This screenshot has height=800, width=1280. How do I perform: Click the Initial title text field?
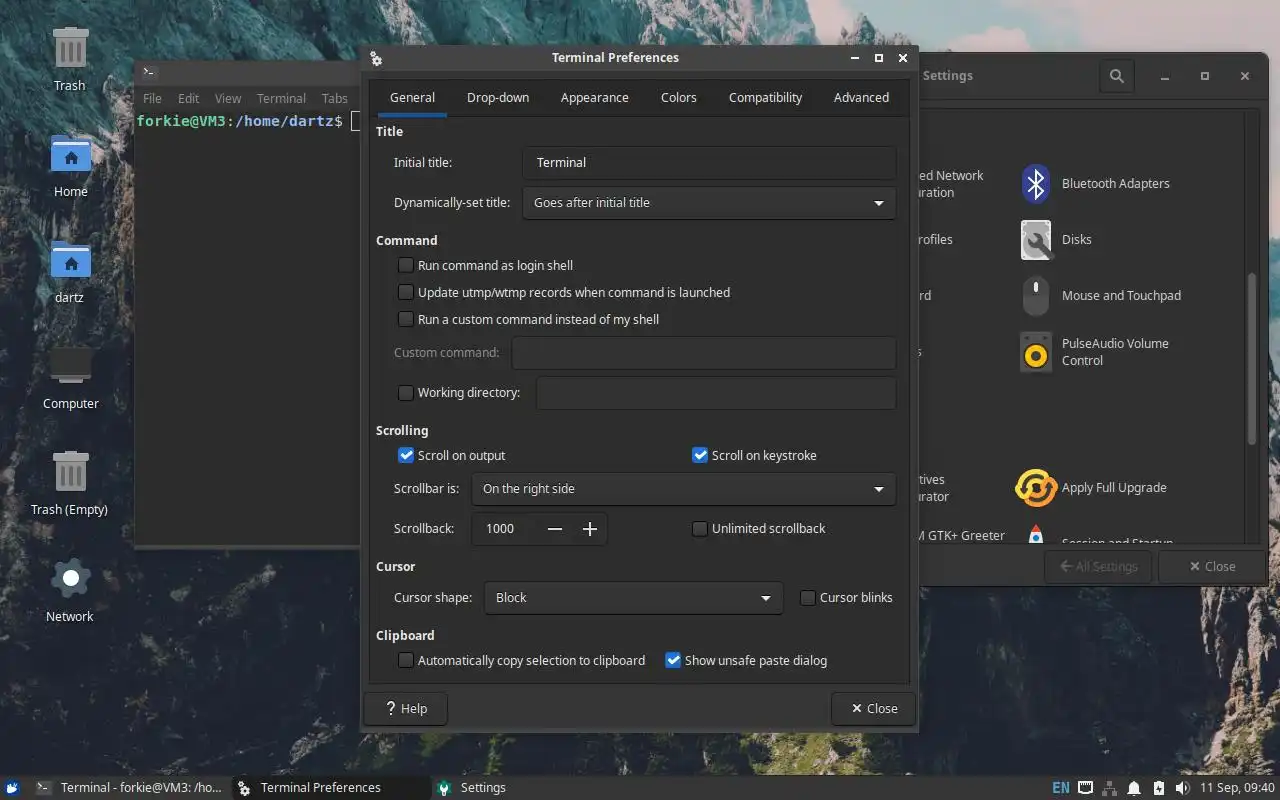click(709, 163)
